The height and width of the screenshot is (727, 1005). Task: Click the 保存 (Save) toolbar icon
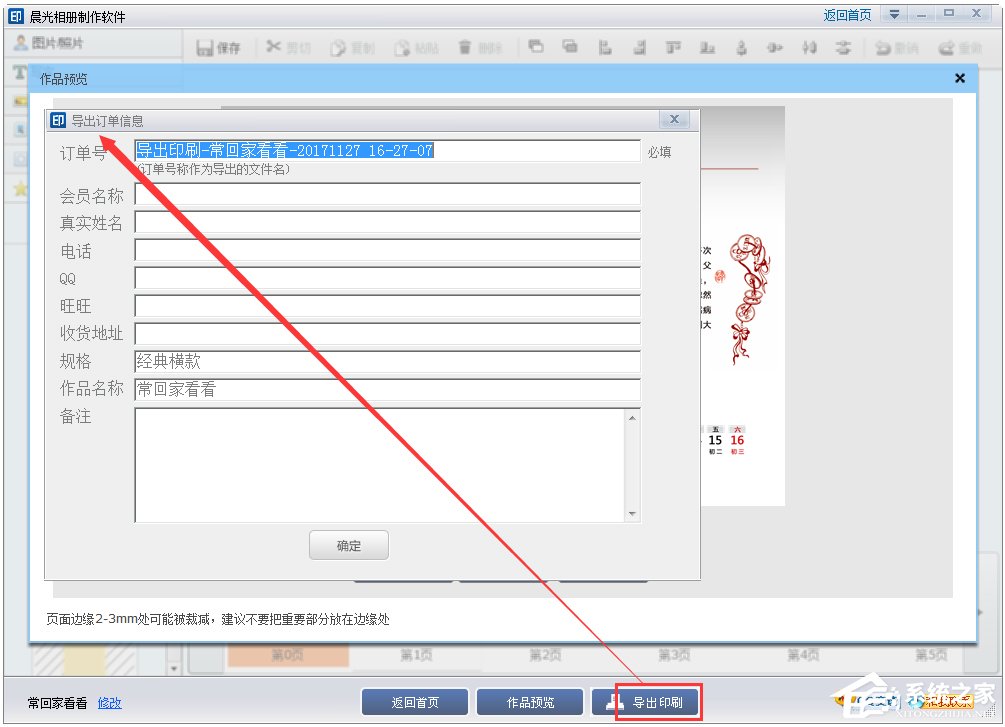220,47
